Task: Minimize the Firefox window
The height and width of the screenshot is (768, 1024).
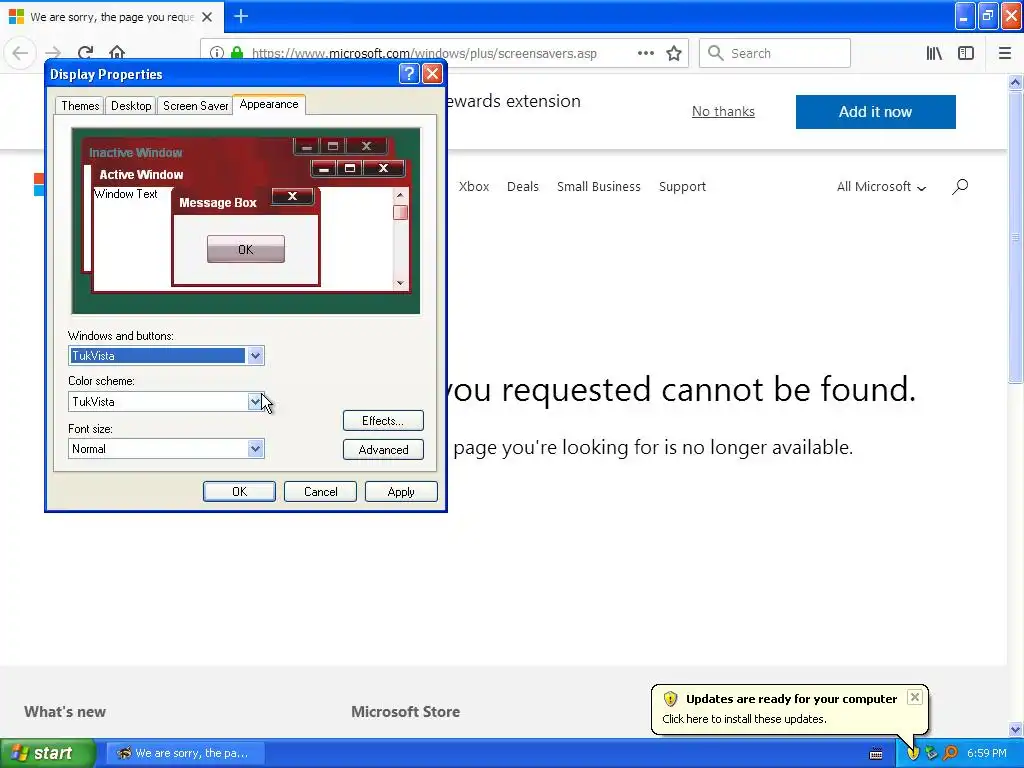Action: coord(965,16)
